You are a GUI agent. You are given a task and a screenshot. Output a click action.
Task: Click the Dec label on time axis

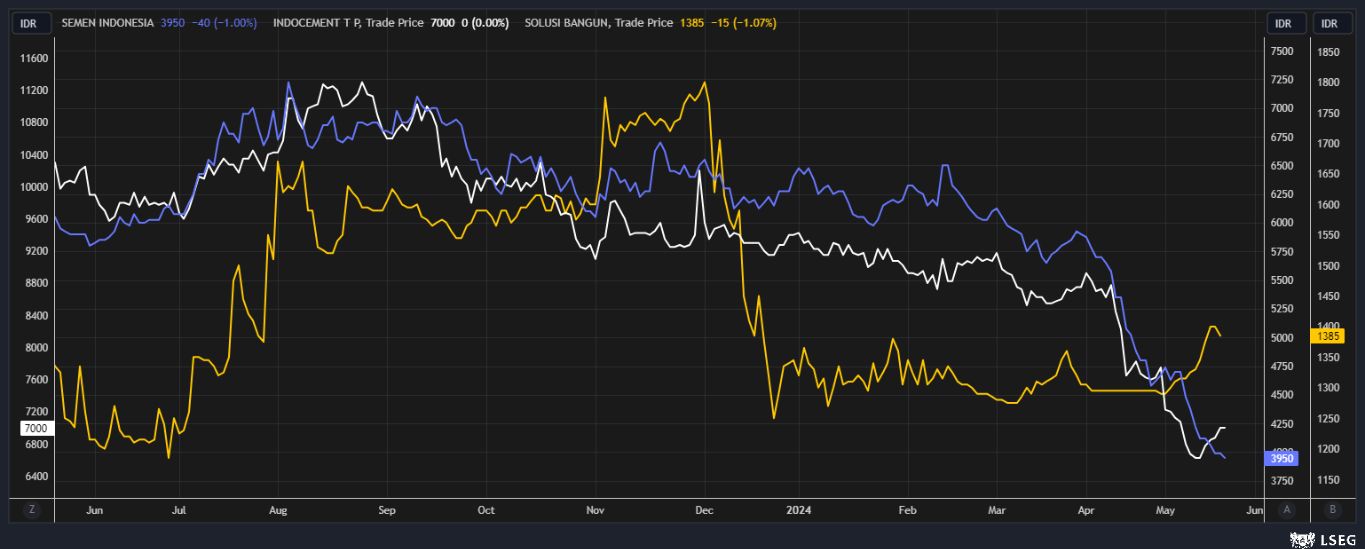(x=704, y=510)
